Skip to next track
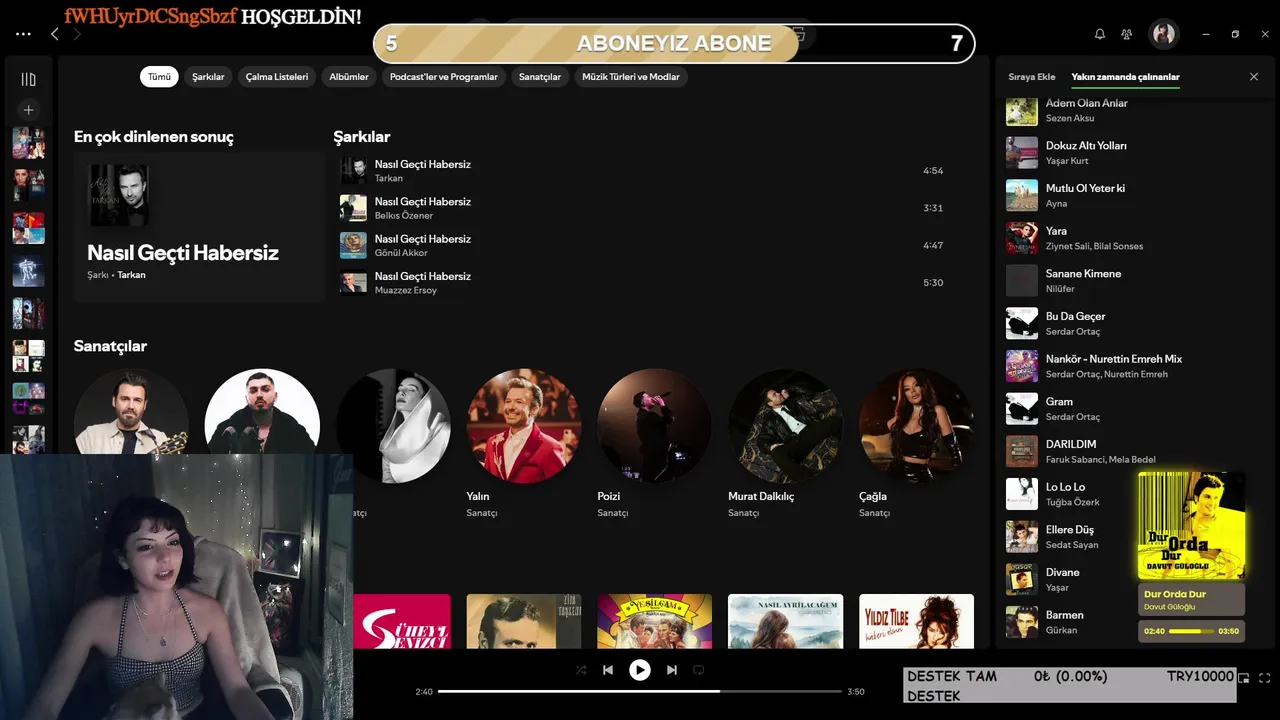 (x=672, y=670)
